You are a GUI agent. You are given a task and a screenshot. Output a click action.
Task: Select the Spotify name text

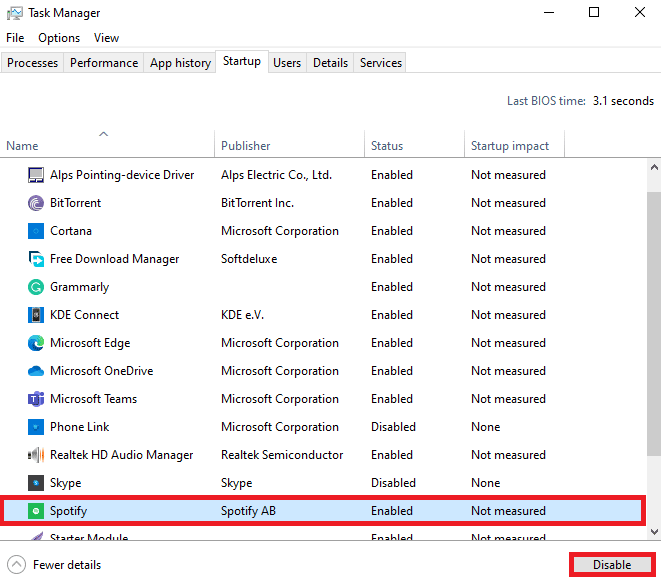click(x=68, y=511)
